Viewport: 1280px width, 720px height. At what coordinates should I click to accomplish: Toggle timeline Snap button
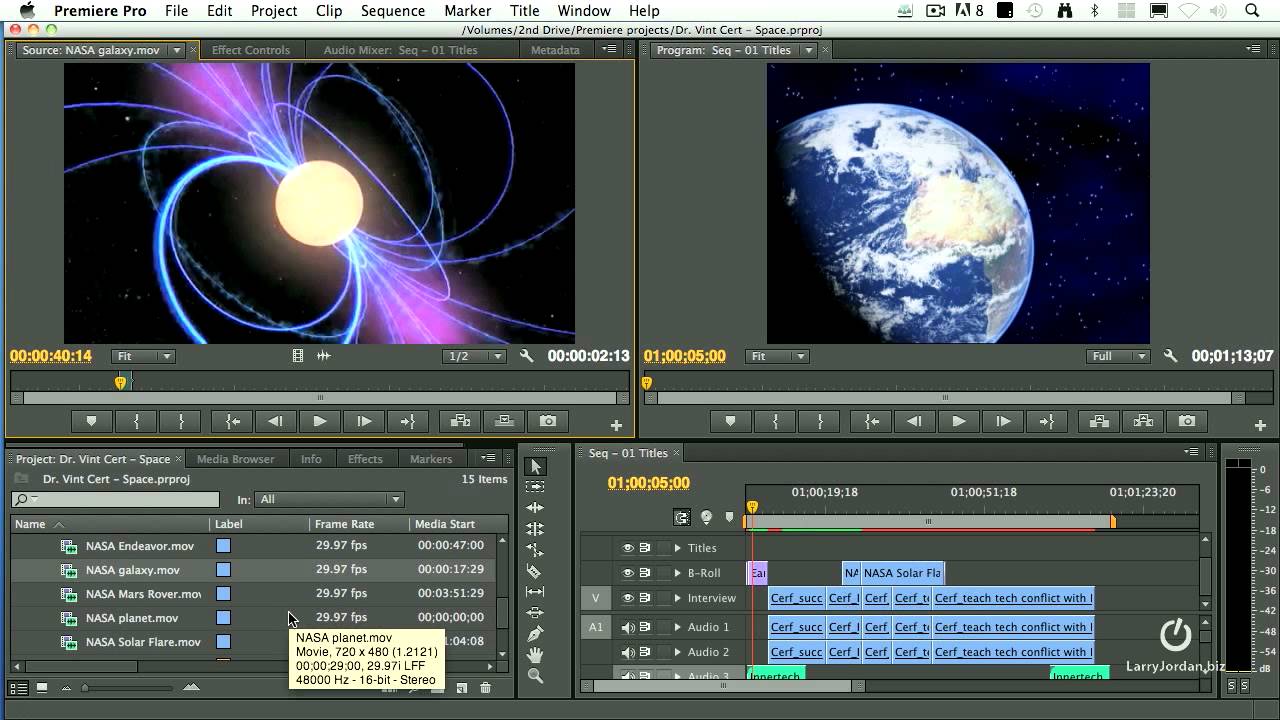click(x=682, y=517)
